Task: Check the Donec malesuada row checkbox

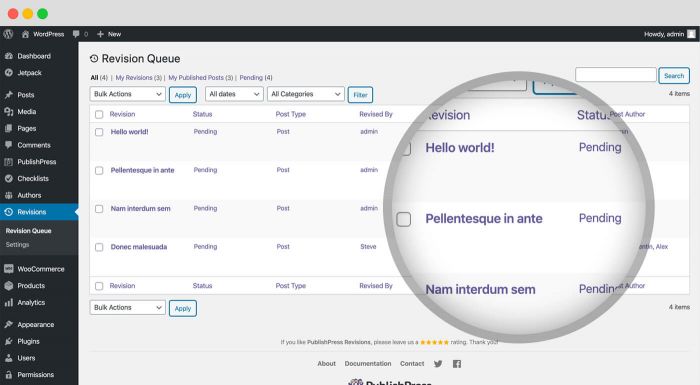Action: [99, 247]
